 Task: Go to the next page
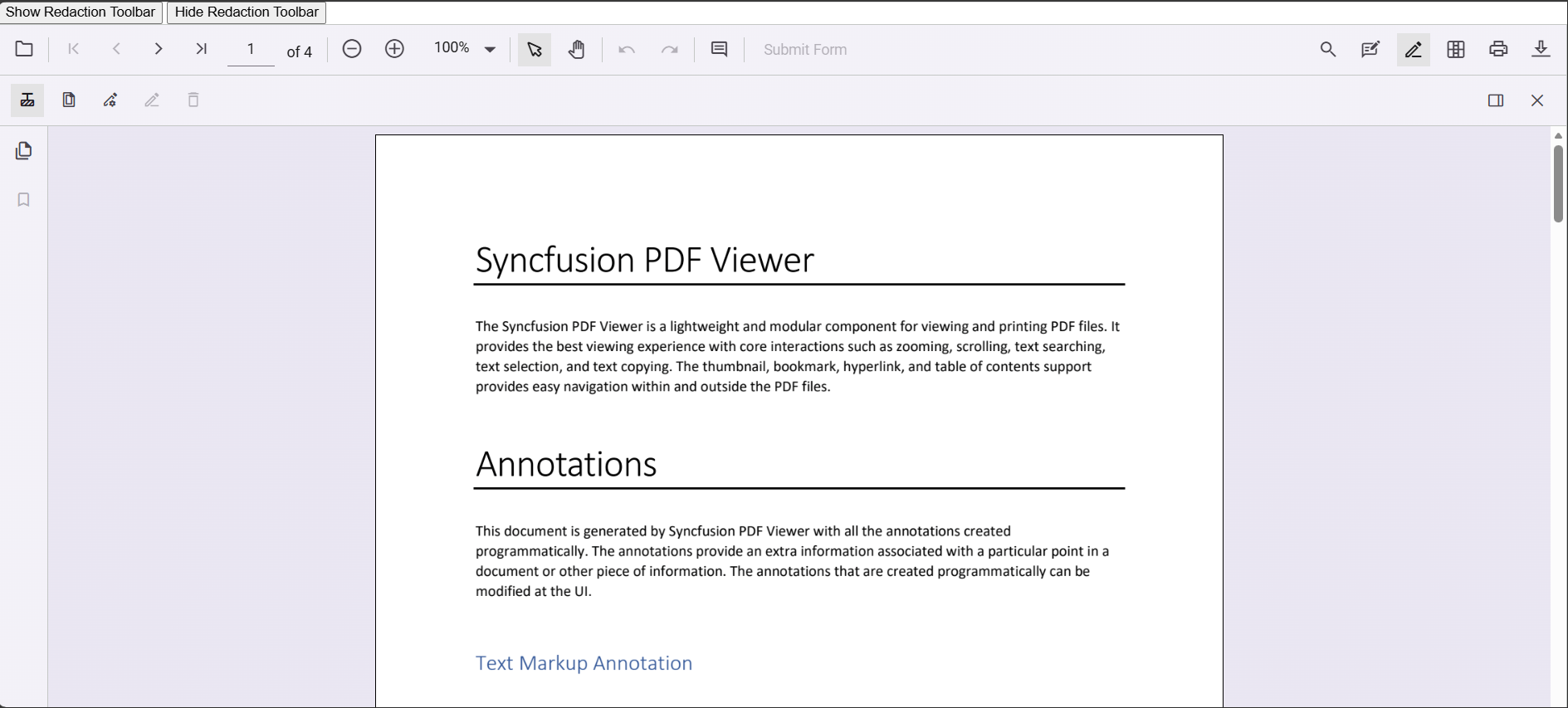(159, 49)
